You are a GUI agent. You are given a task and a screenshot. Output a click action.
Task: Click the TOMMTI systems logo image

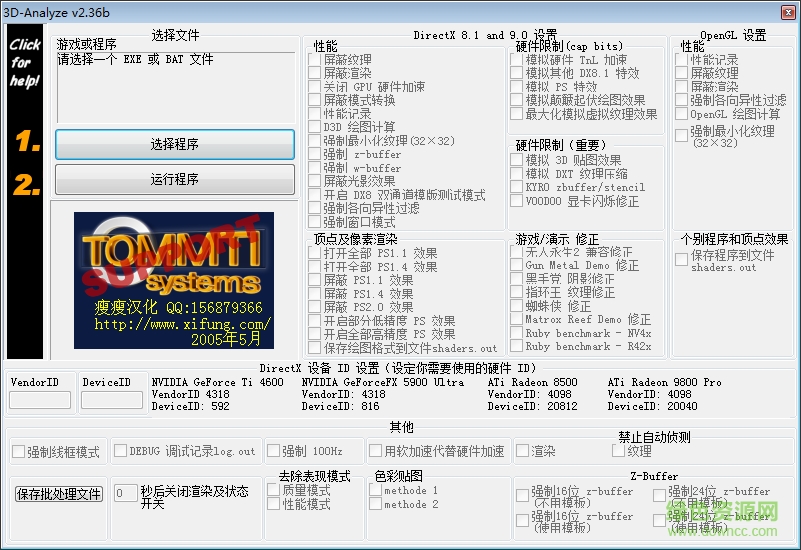click(174, 280)
